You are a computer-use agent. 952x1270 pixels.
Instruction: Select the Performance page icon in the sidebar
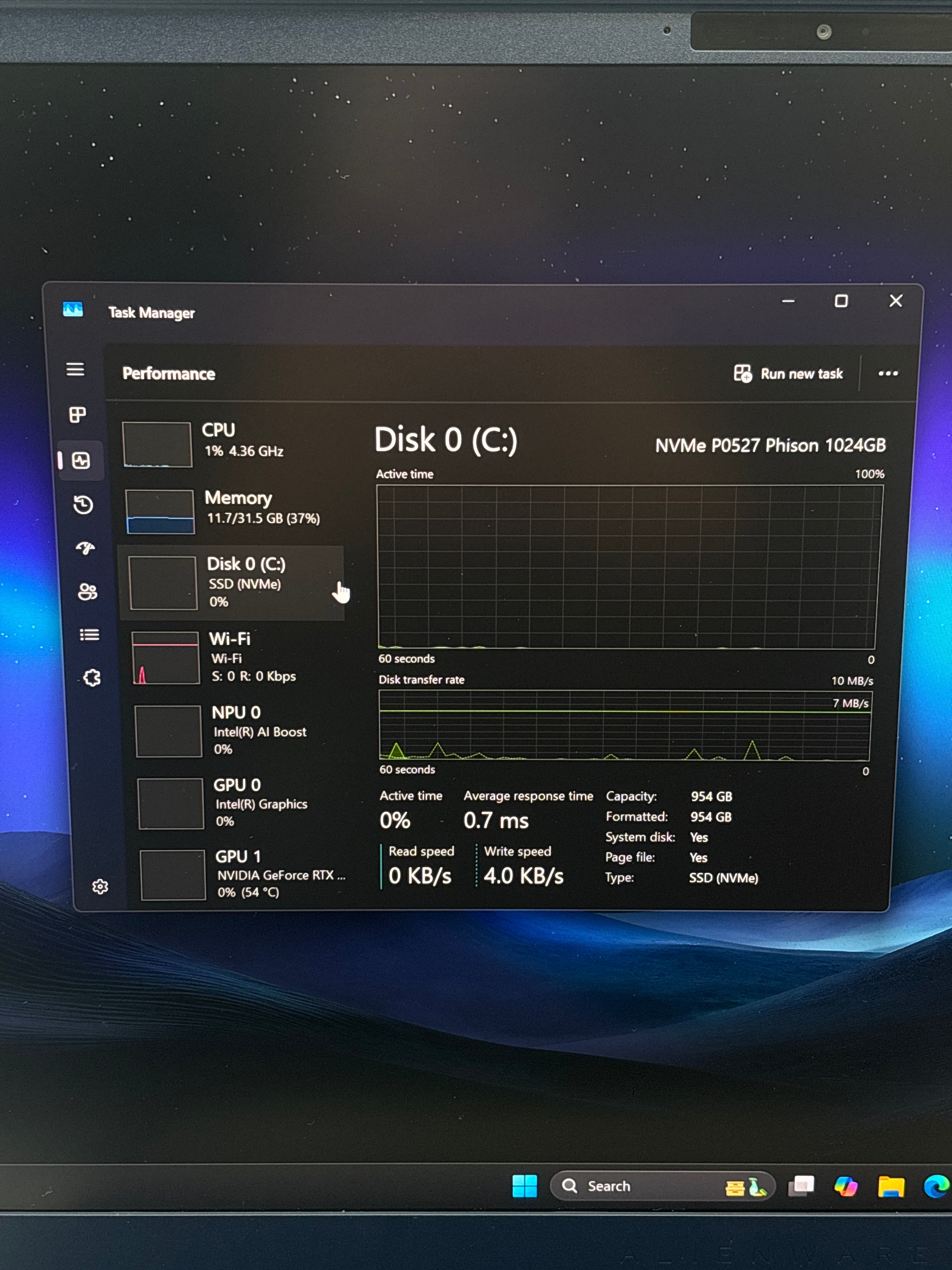[81, 461]
